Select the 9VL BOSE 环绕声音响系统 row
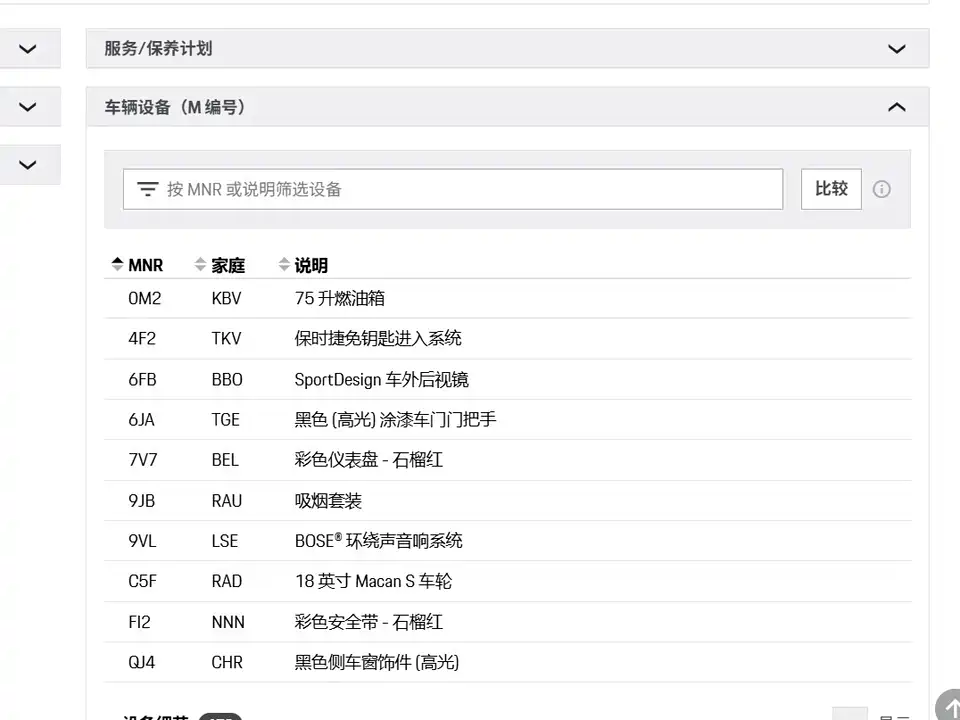The height and width of the screenshot is (720, 960). click(x=507, y=541)
